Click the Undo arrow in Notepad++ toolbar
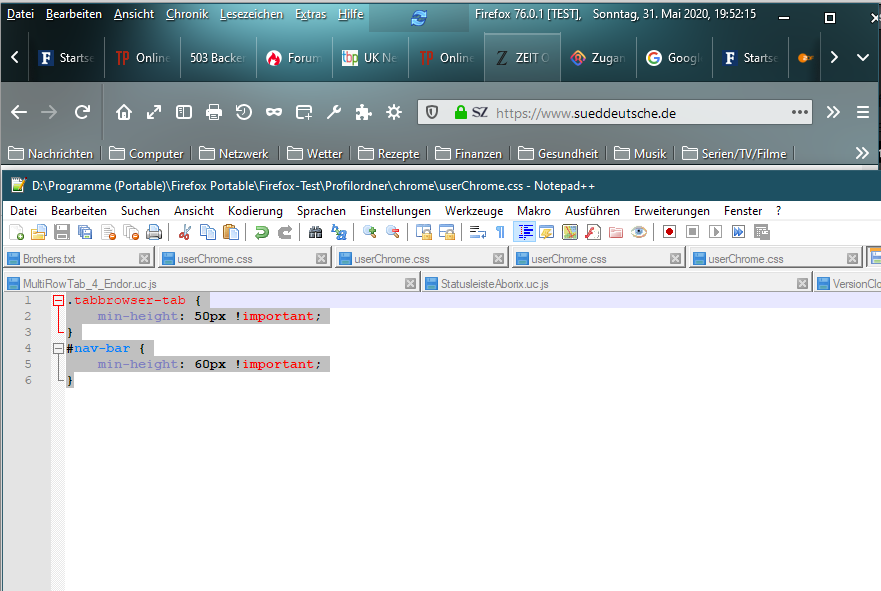The width and height of the screenshot is (881, 591). (261, 232)
